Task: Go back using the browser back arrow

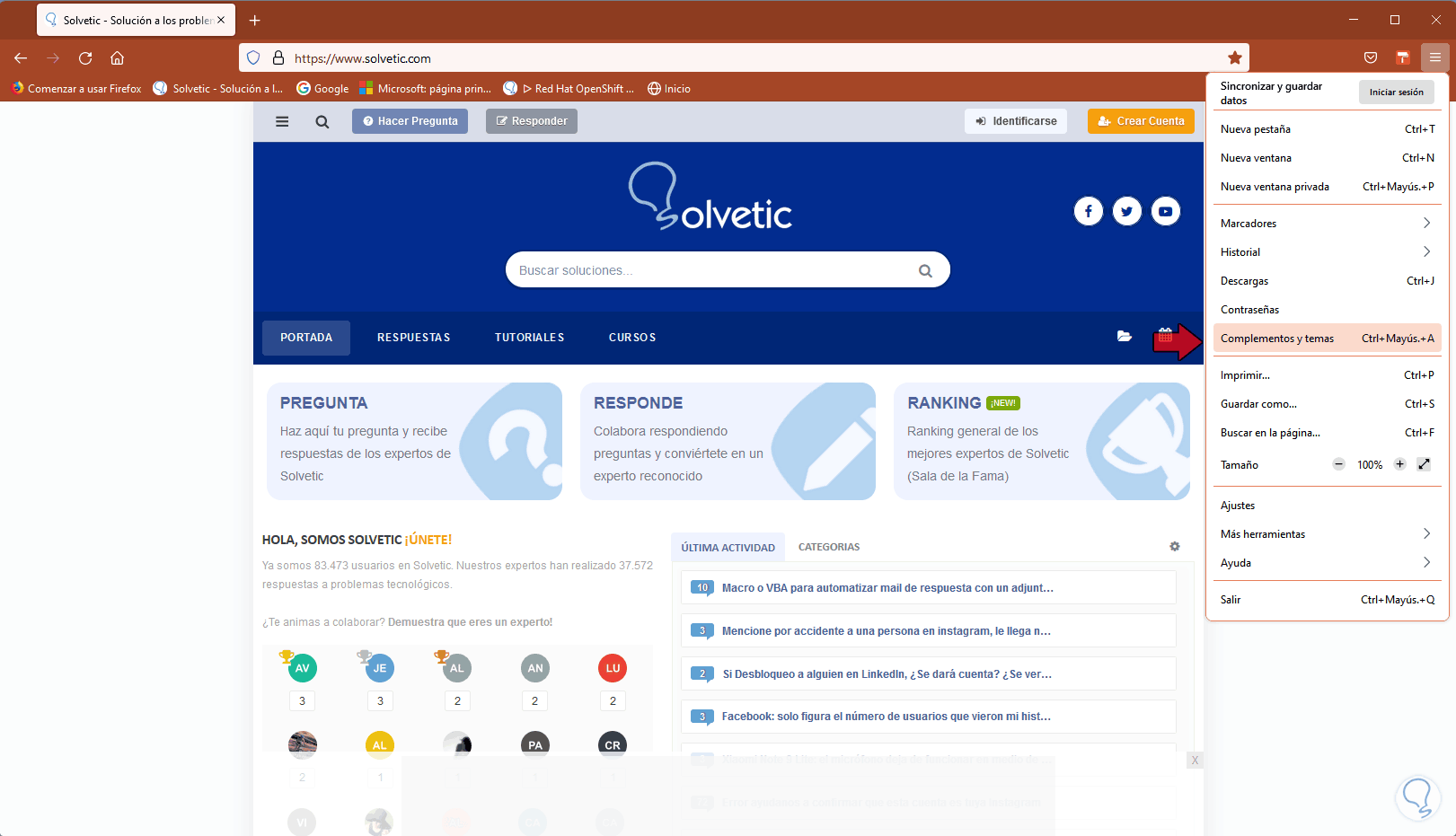Action: (21, 58)
